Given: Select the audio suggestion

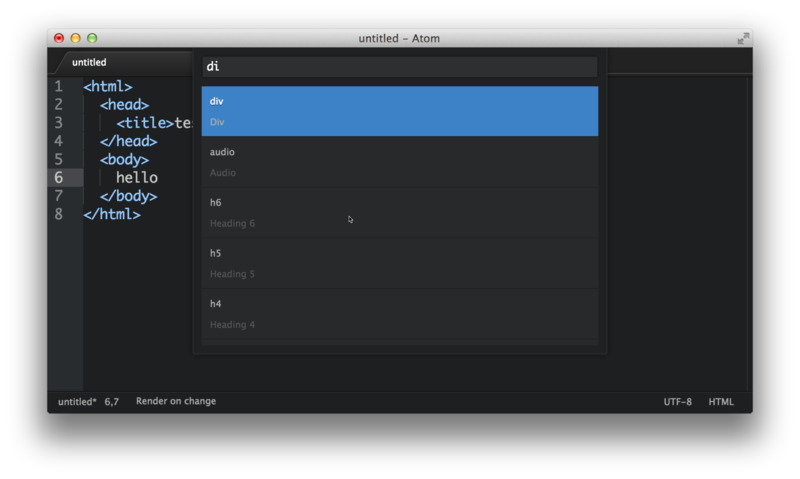Looking at the screenshot, I should point(399,162).
